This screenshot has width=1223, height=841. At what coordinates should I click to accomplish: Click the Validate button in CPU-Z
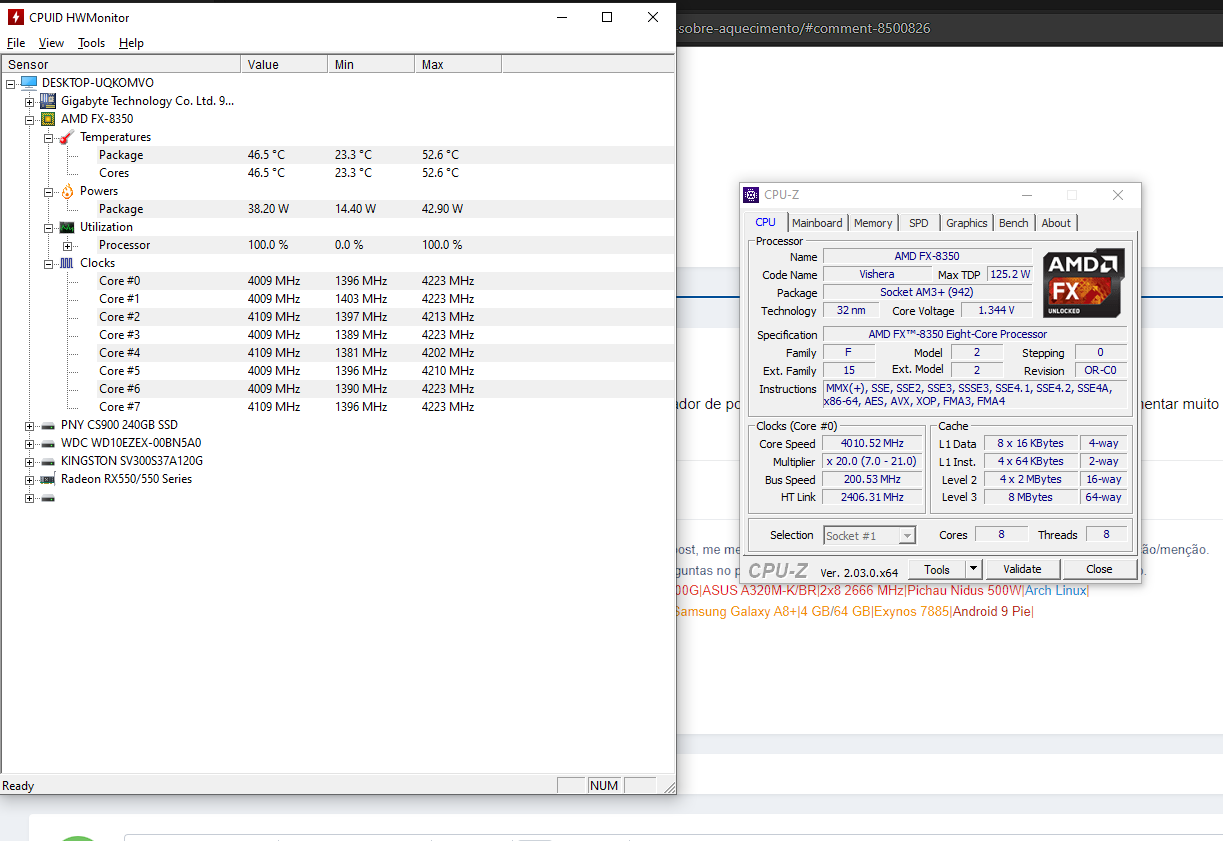pos(1022,569)
